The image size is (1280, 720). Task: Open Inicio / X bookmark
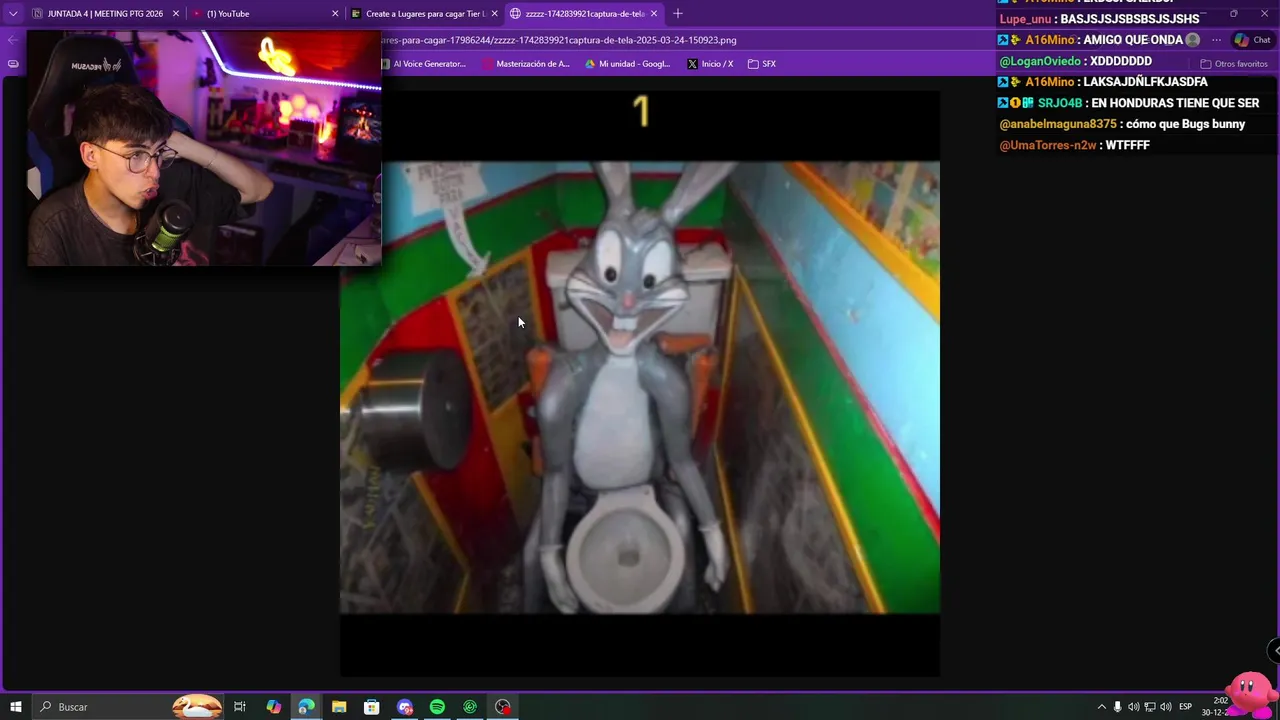click(710, 64)
